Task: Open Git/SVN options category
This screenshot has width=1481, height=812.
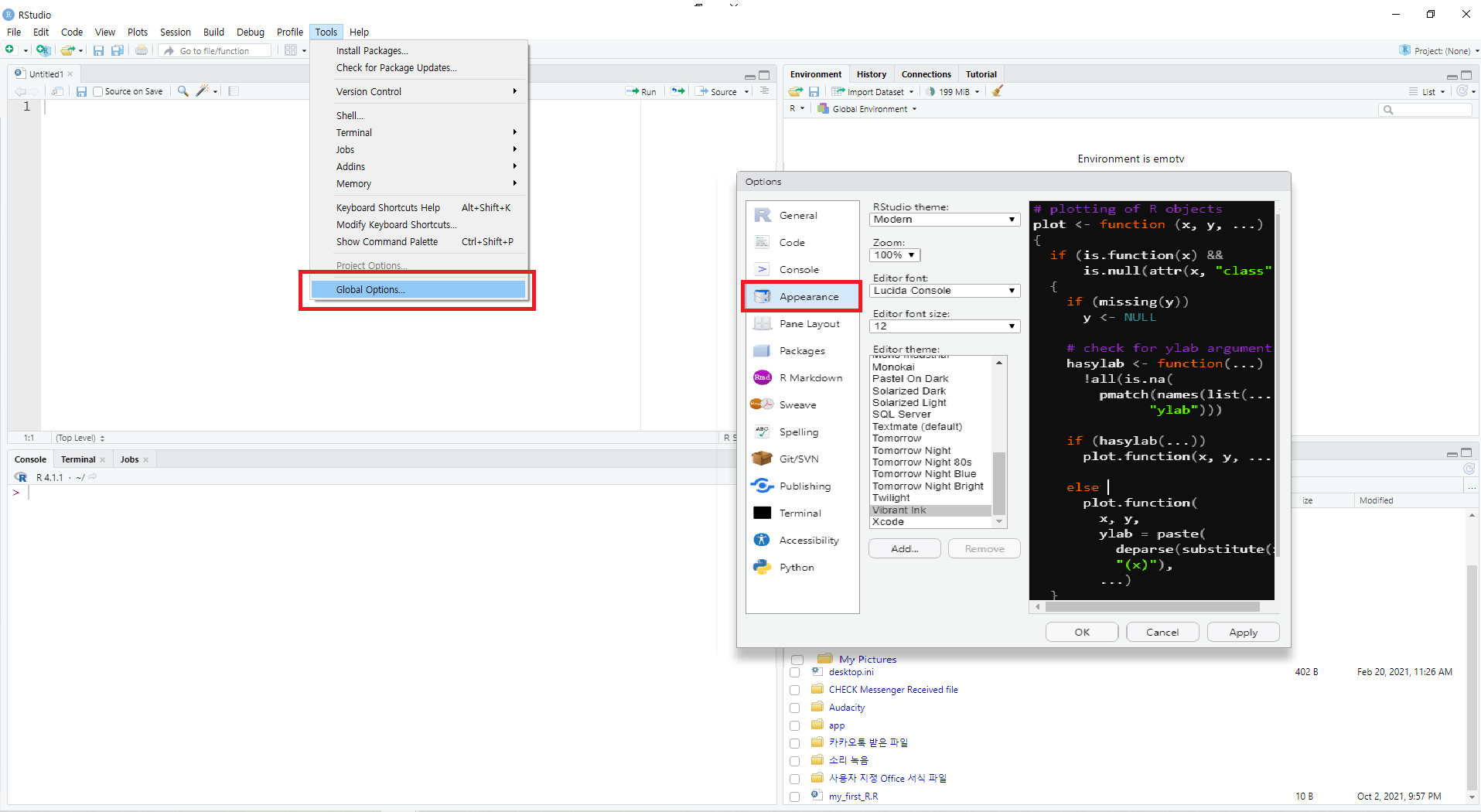Action: coord(802,459)
